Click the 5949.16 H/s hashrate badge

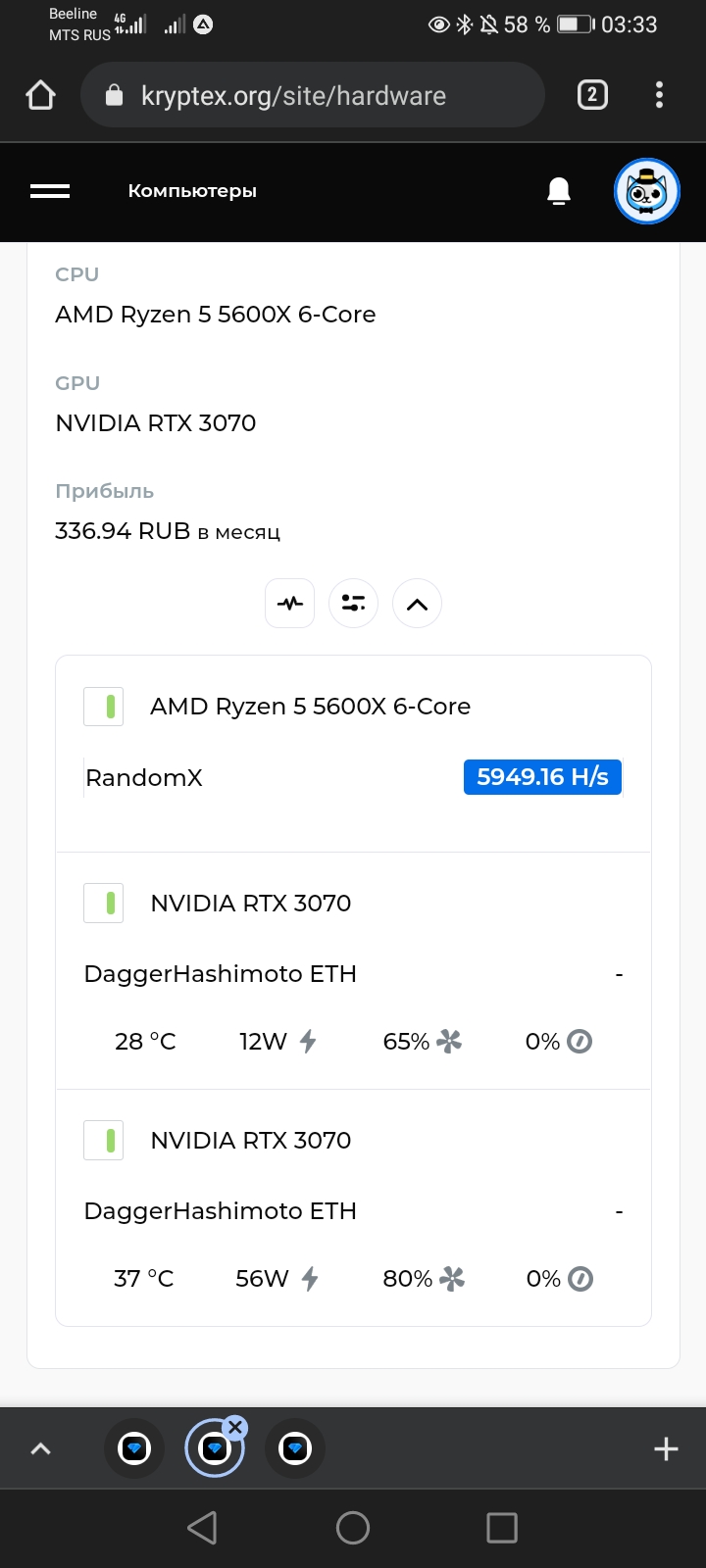click(x=542, y=777)
